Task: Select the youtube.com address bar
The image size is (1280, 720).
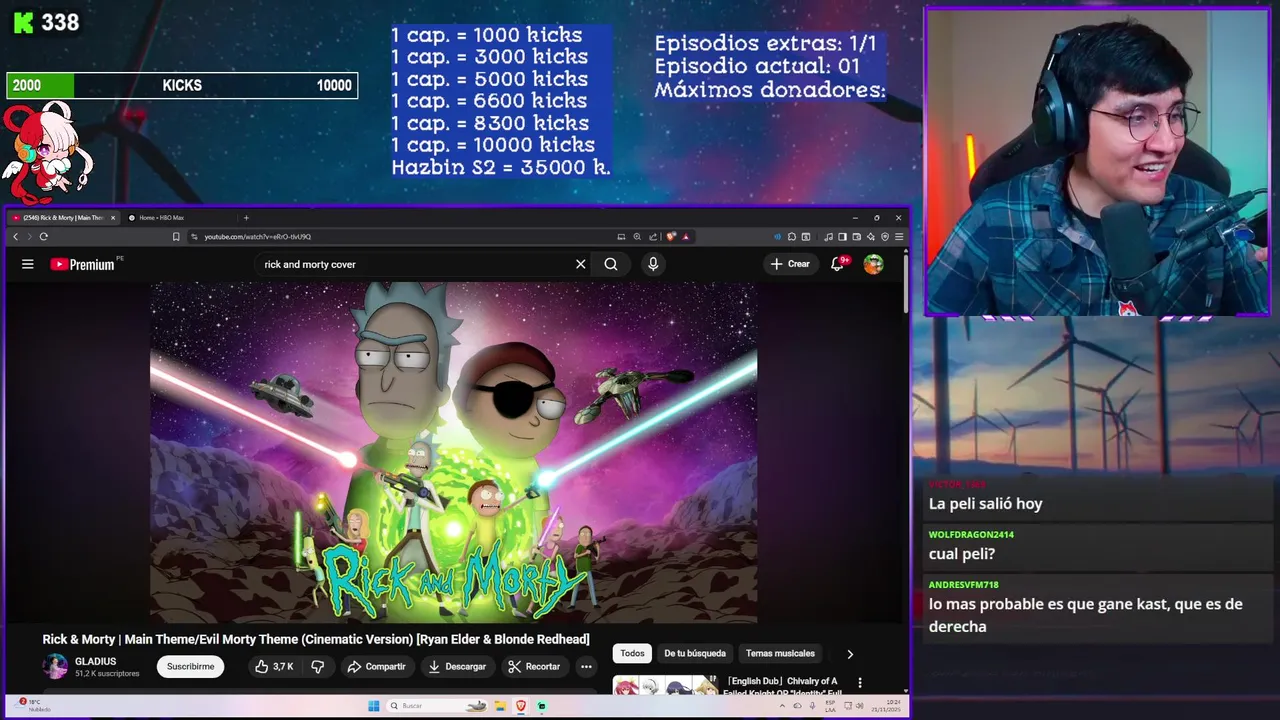Action: coord(400,237)
